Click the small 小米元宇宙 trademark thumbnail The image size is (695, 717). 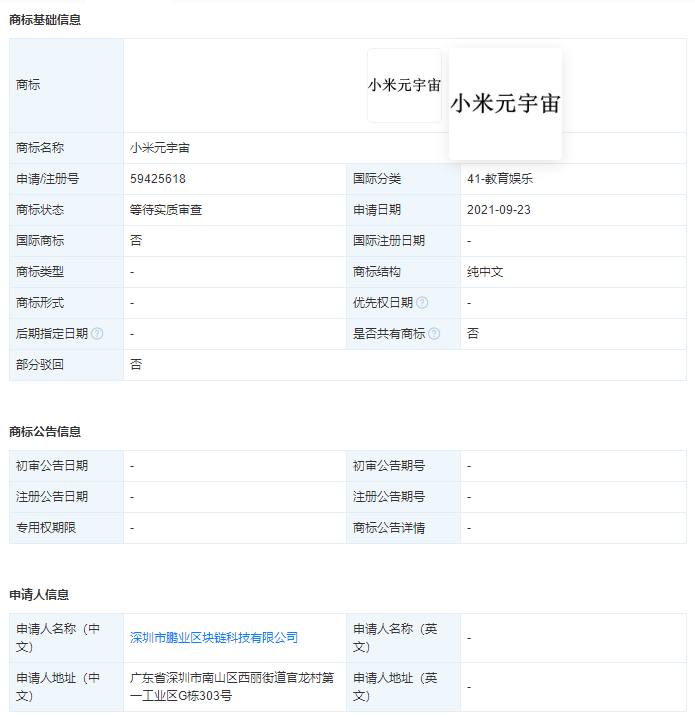tap(405, 86)
